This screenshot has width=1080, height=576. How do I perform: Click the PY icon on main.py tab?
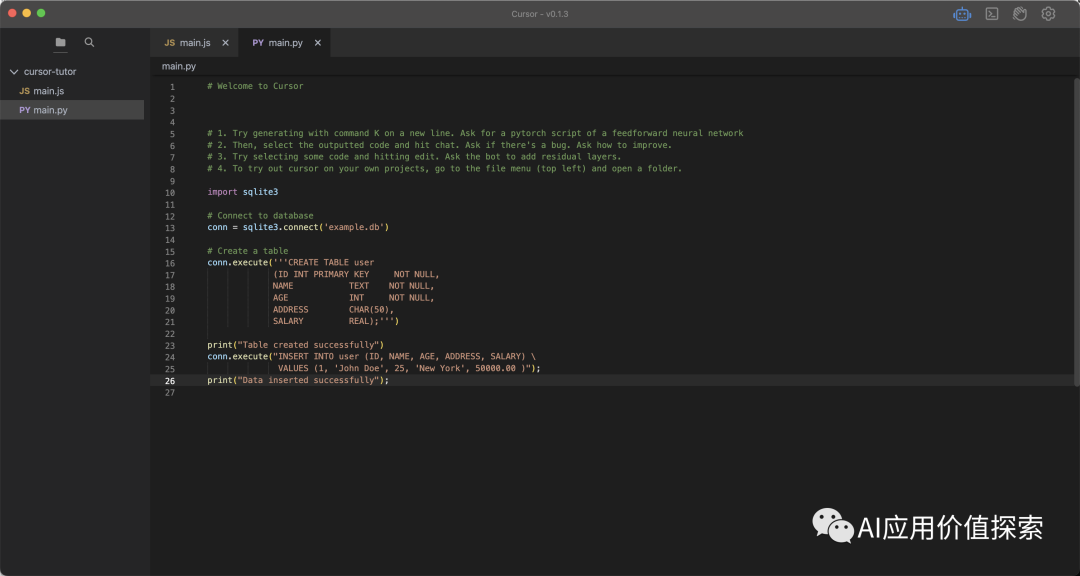[x=258, y=43]
